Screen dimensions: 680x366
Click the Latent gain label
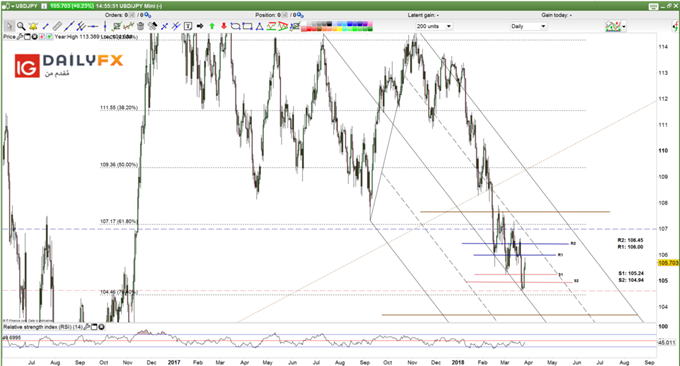click(423, 15)
